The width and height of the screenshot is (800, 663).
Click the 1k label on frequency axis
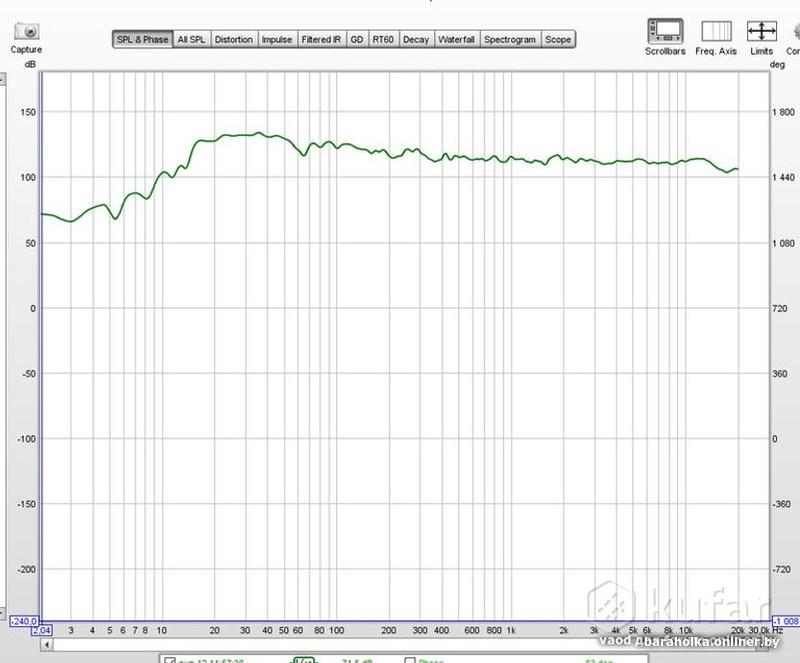pos(511,630)
